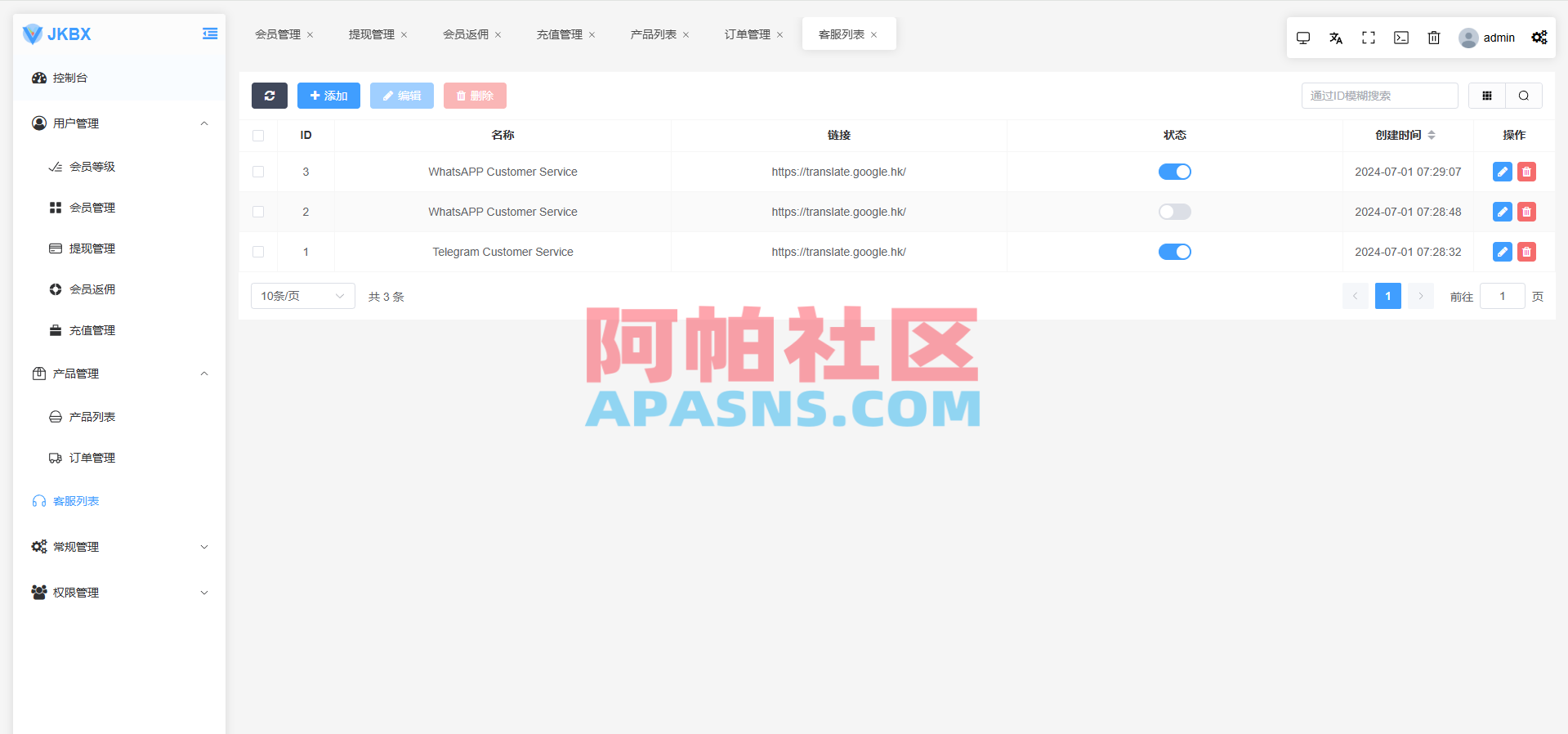Click the next page arrow
Viewport: 1568px width, 734px height.
pos(1421,296)
